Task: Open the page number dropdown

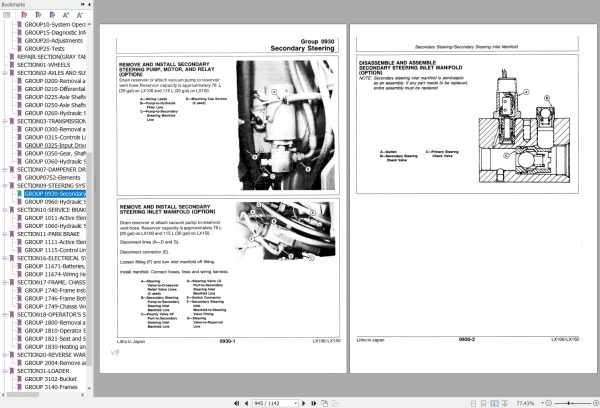Action: (x=295, y=403)
